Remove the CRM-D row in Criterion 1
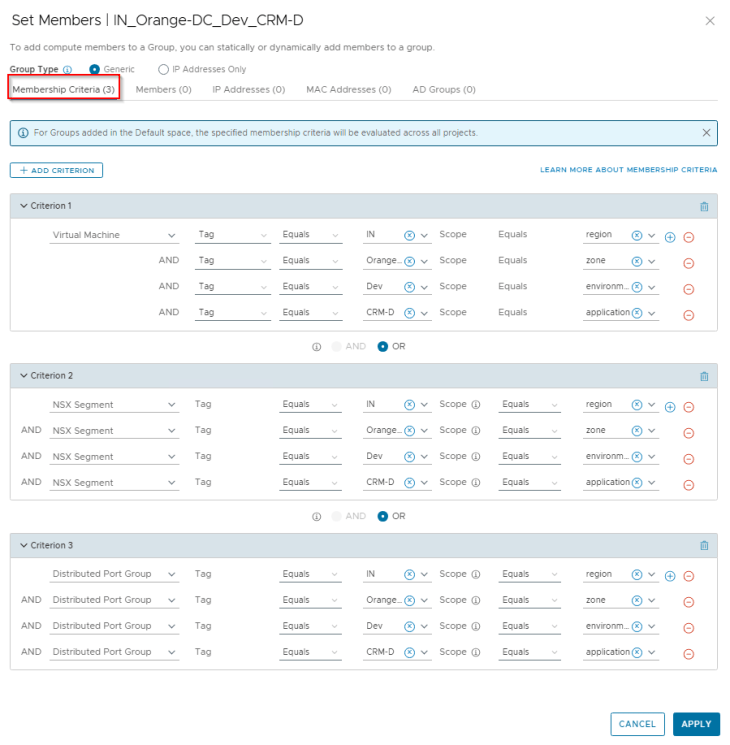Viewport: 730px width, 745px height. click(x=688, y=315)
